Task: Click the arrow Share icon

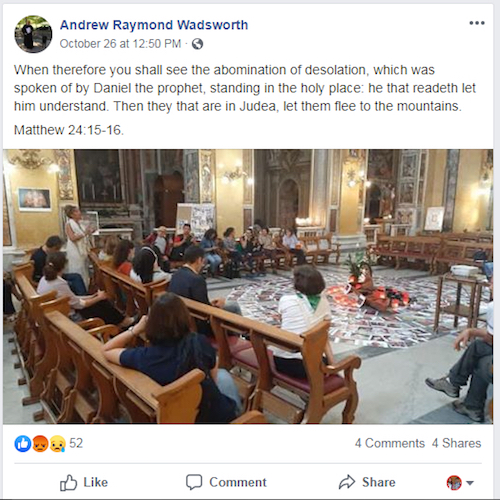Action: (347, 482)
